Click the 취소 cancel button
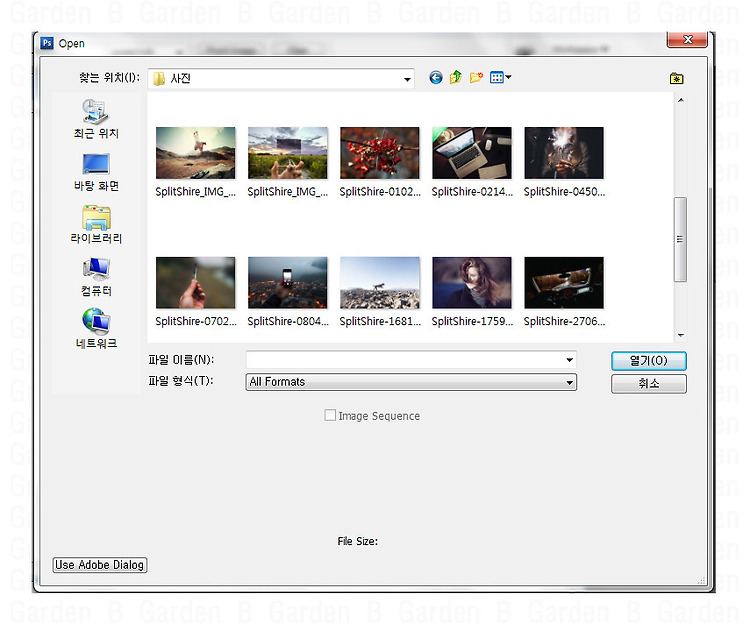 pyautogui.click(x=649, y=383)
